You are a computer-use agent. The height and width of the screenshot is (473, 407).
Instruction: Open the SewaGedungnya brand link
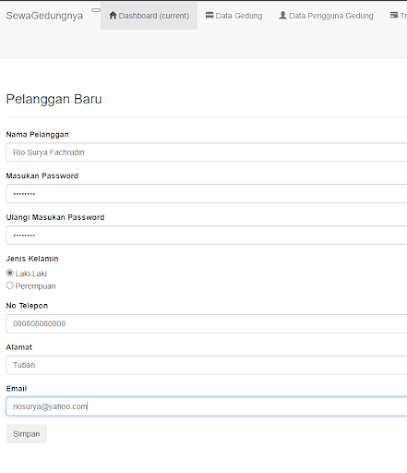(x=44, y=16)
